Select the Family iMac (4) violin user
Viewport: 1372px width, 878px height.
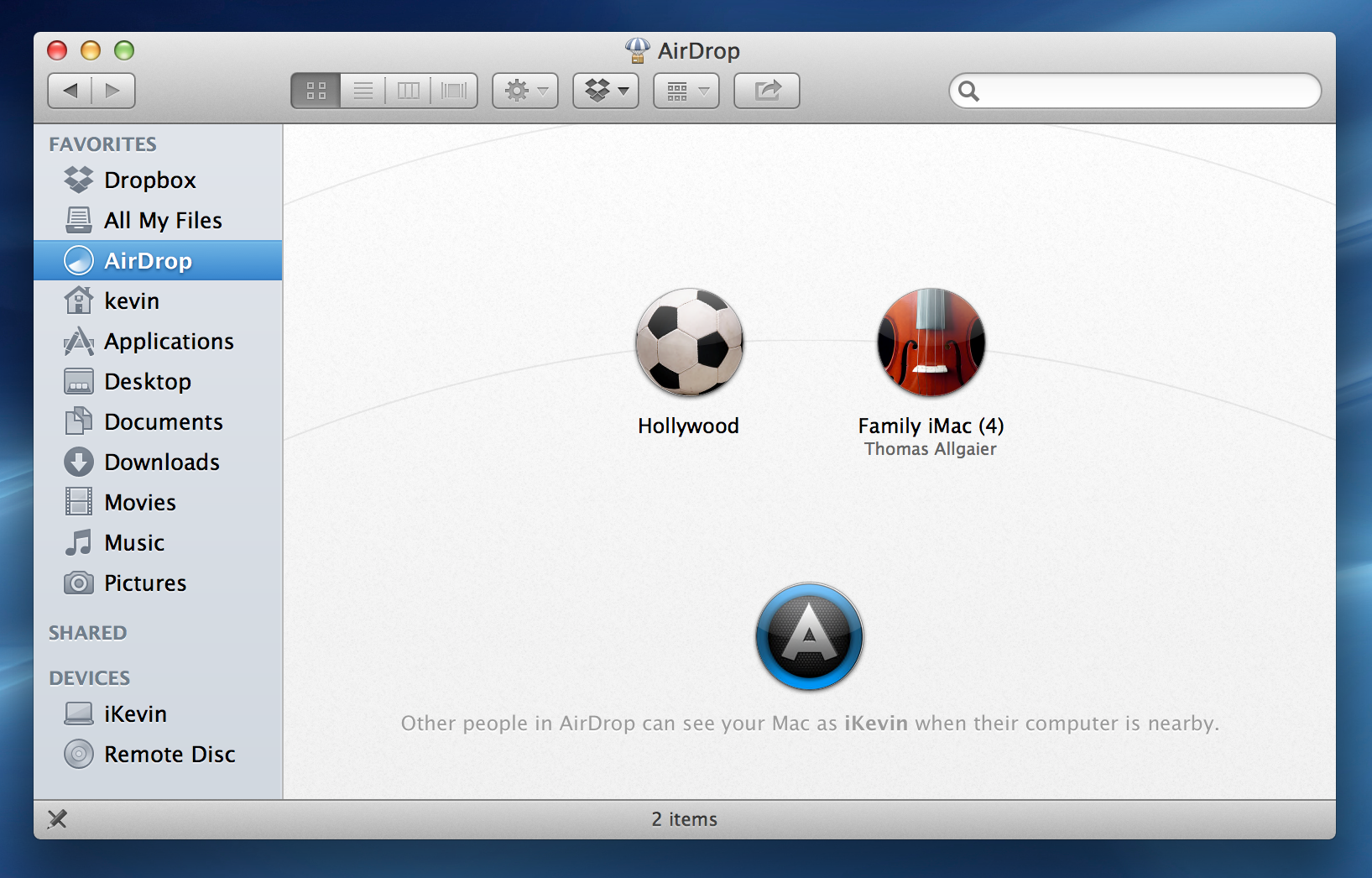click(931, 342)
